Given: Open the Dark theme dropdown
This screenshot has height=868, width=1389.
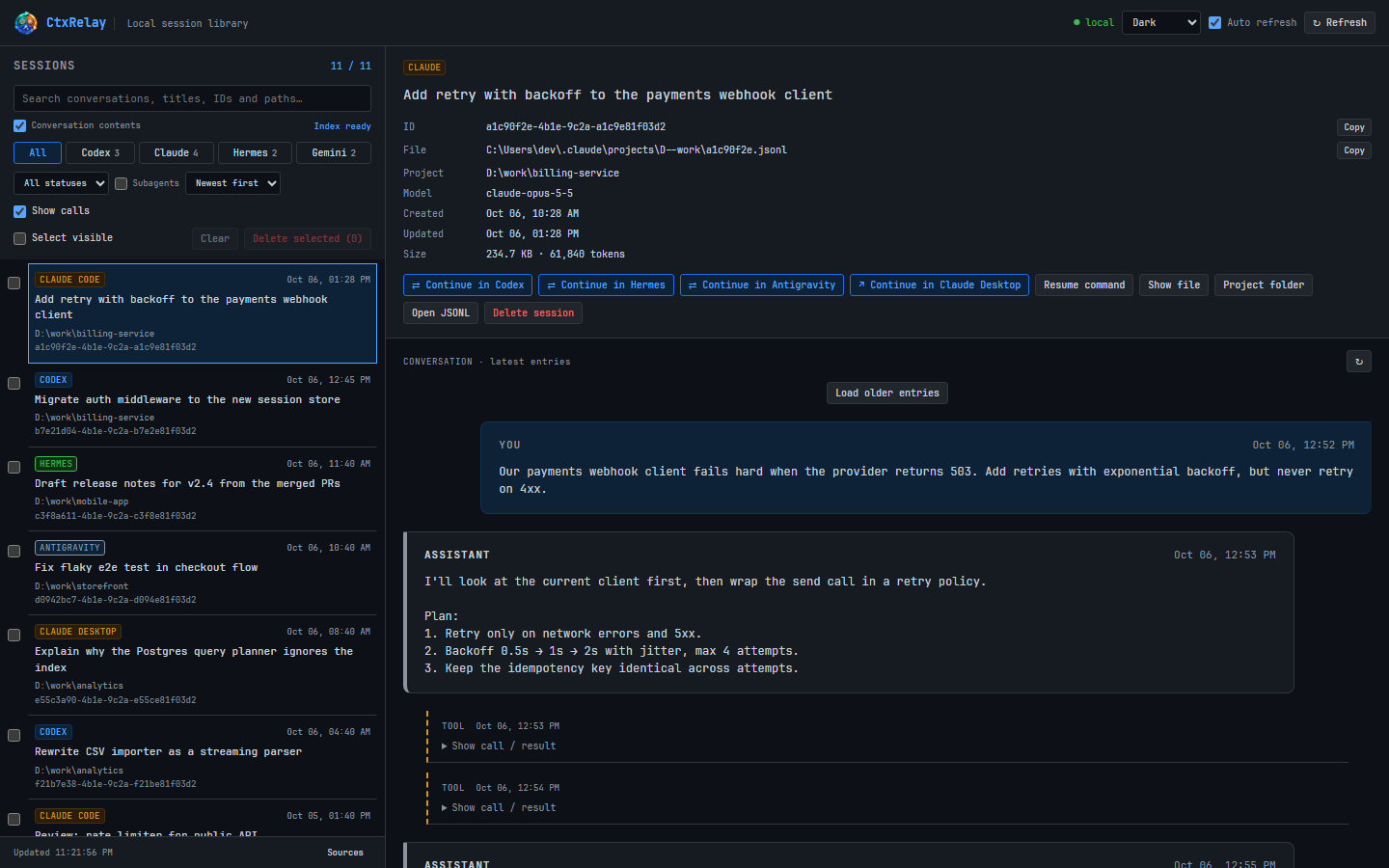Looking at the screenshot, I should click(x=1161, y=22).
